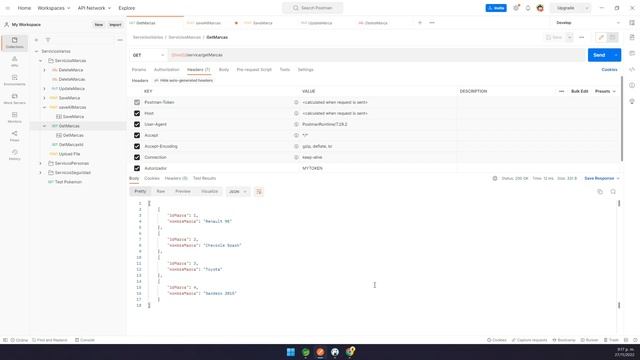Open the Monitors sidebar panel
Screen dimensions: 640x360
point(15,118)
